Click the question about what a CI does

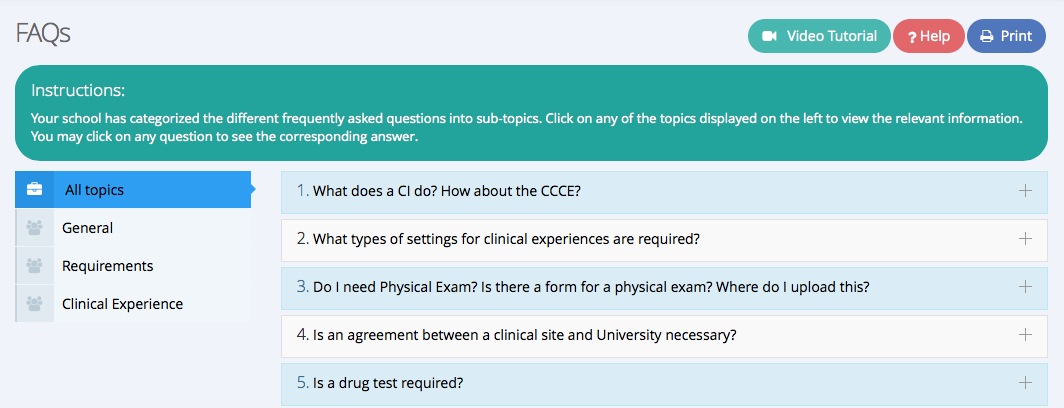tap(447, 191)
